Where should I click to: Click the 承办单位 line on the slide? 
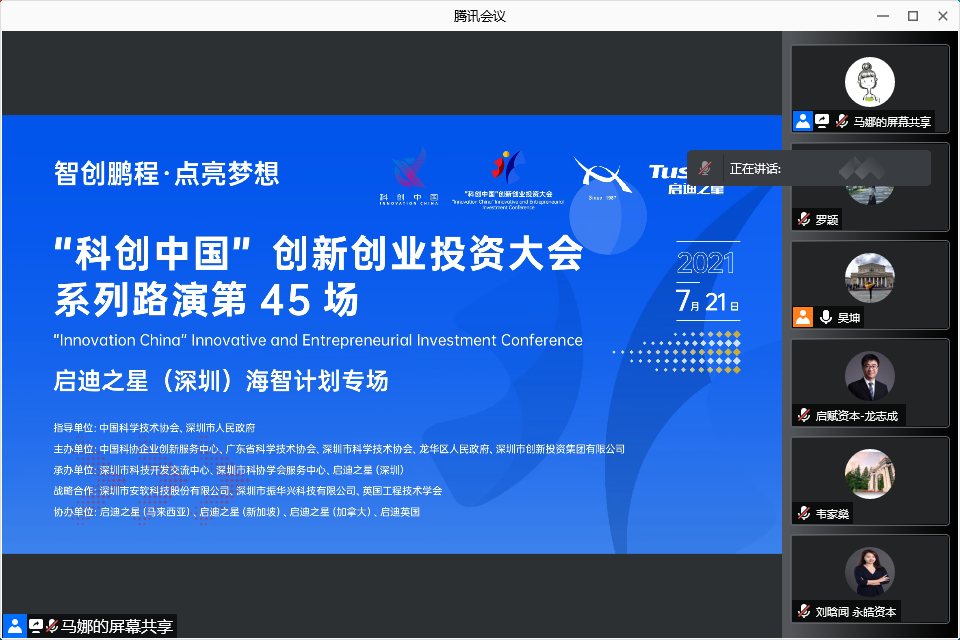[x=229, y=470]
